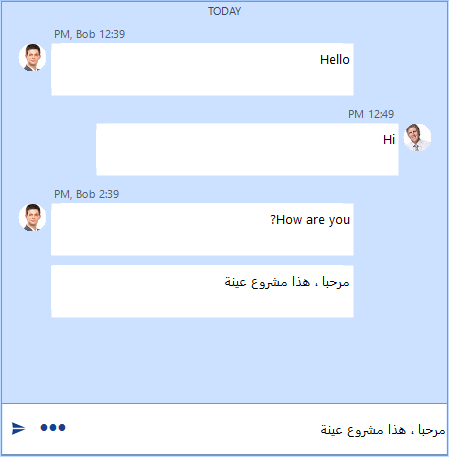The image size is (449, 457).
Task: Click the PM, Bob 2:39 timestamp
Action: click(x=86, y=194)
